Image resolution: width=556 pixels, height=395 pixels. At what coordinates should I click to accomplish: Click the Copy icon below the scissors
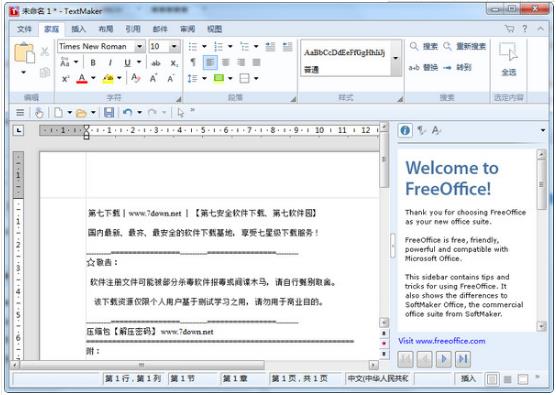[x=44, y=72]
